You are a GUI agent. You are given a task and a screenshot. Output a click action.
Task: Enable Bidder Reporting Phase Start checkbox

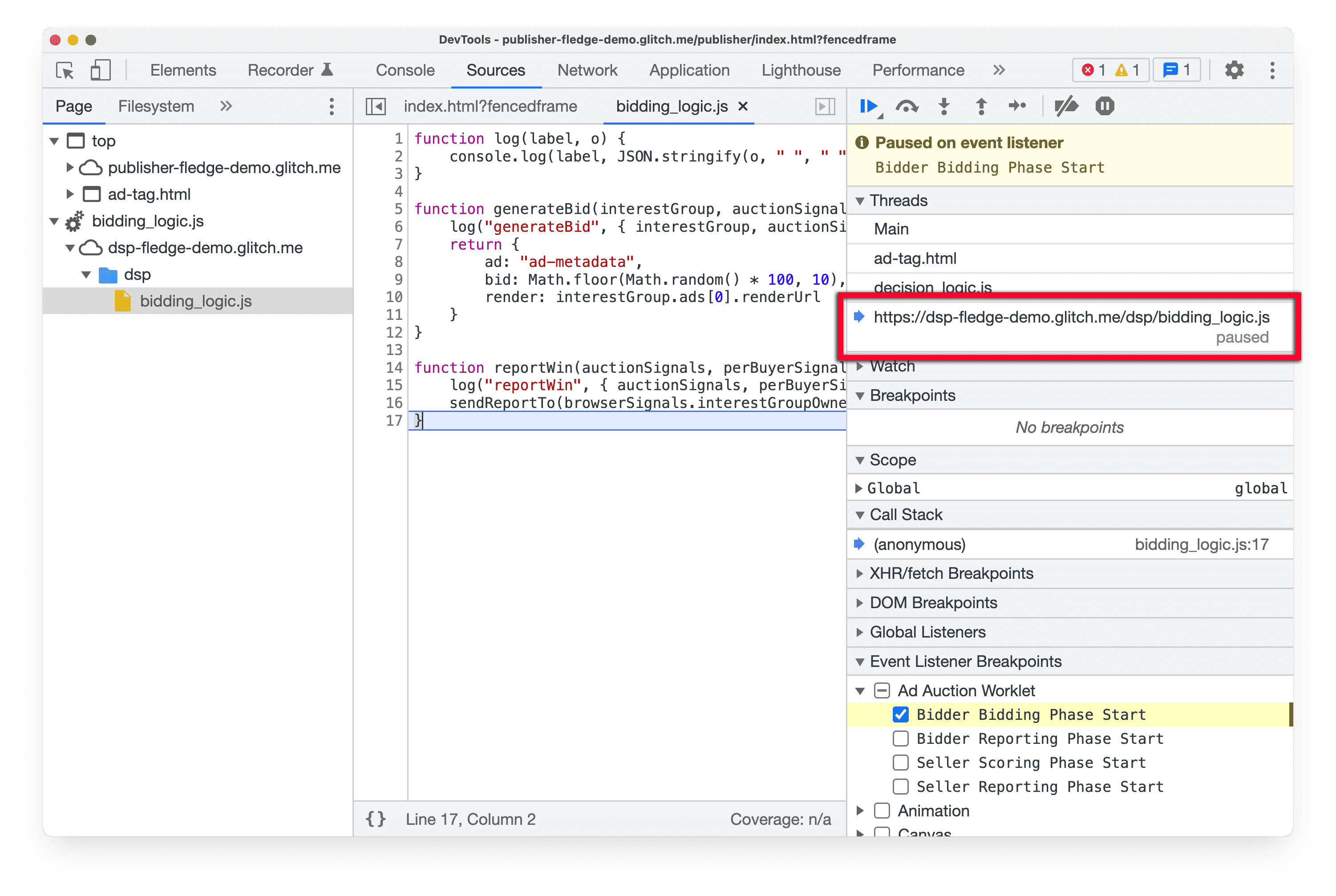pyautogui.click(x=900, y=738)
